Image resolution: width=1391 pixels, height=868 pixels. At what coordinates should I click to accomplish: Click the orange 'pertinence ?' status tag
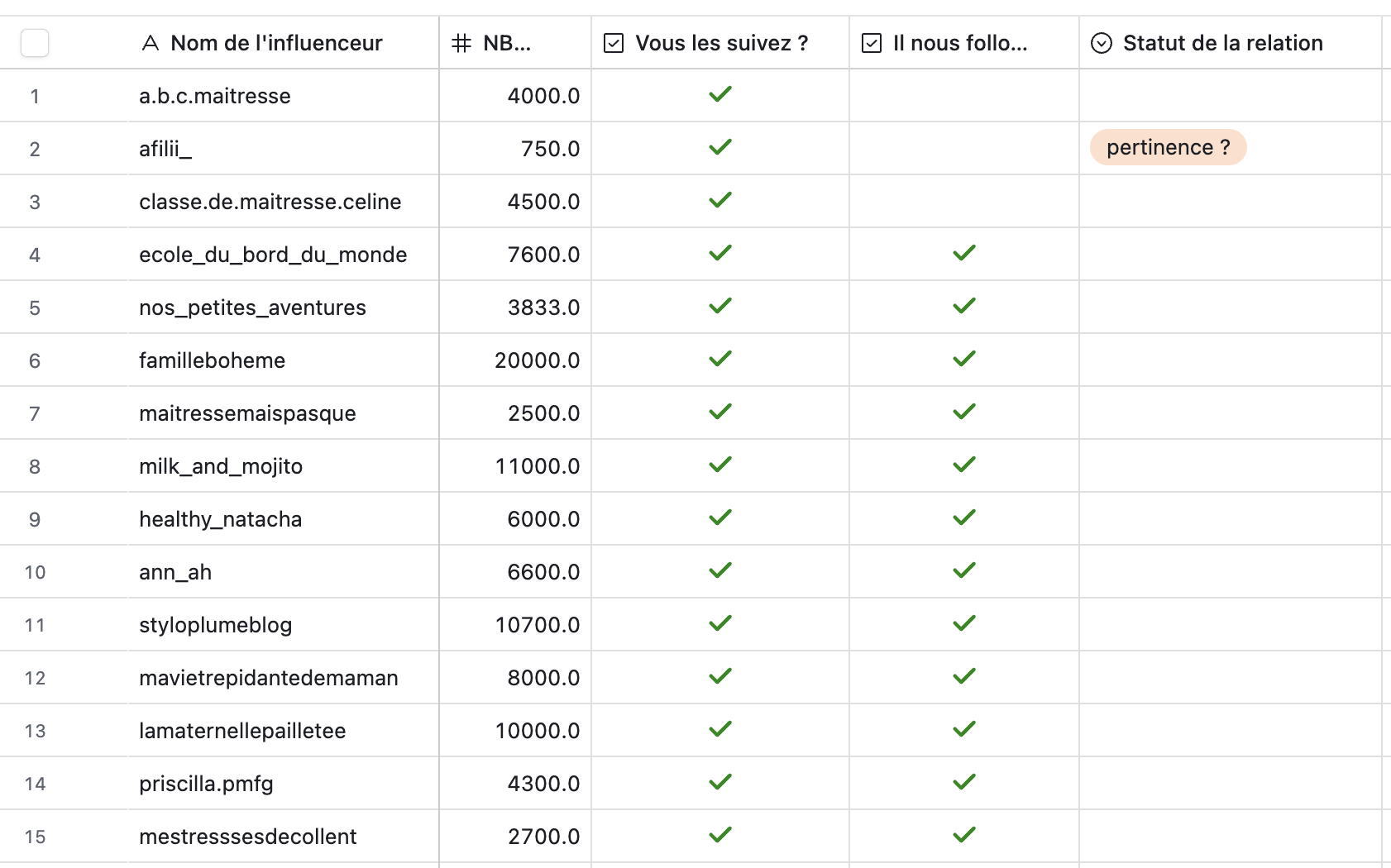[x=1168, y=148]
